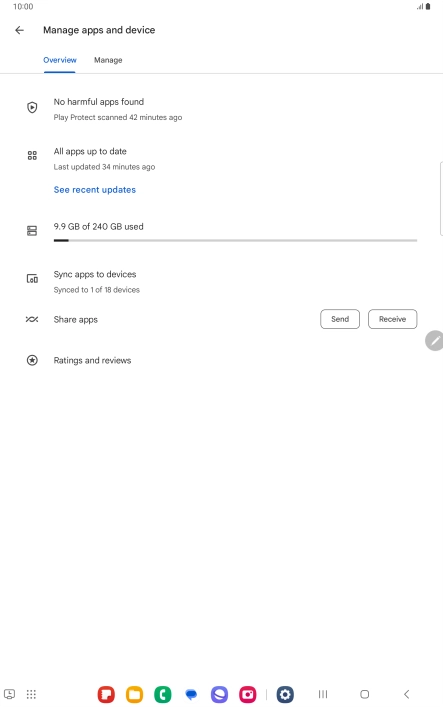The width and height of the screenshot is (443, 707).
Task: Open the yellow My Files app in taskbar
Action: 134,694
